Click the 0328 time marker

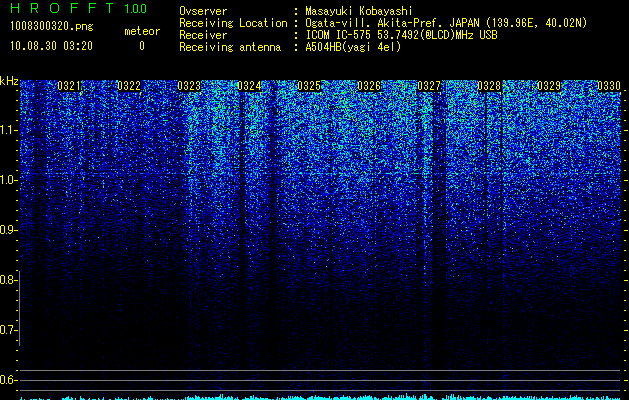coord(489,86)
